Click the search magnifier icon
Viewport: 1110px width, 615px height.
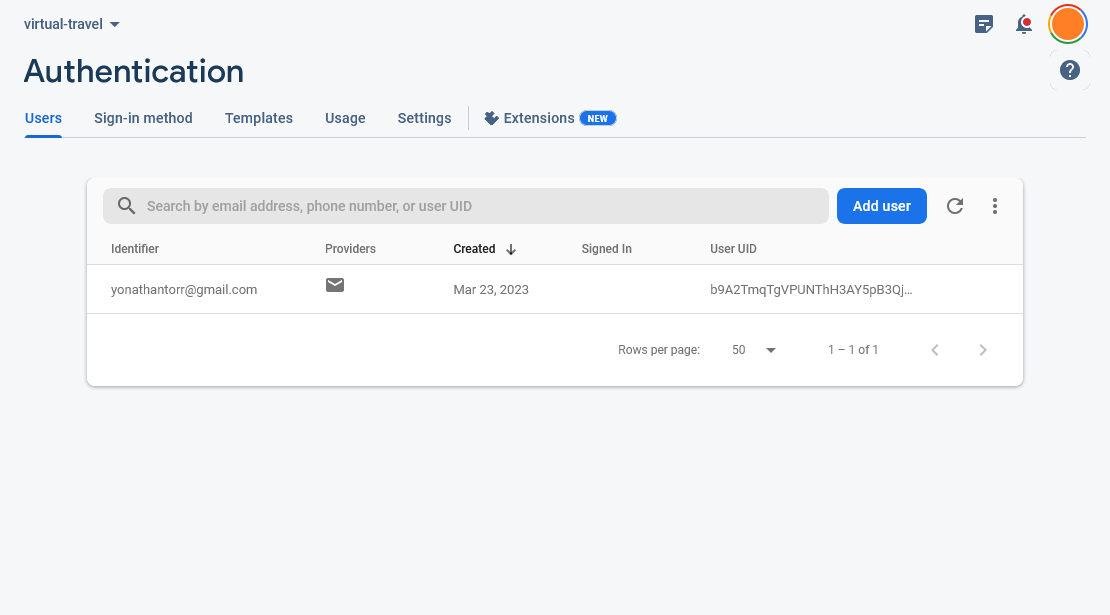pyautogui.click(x=126, y=205)
